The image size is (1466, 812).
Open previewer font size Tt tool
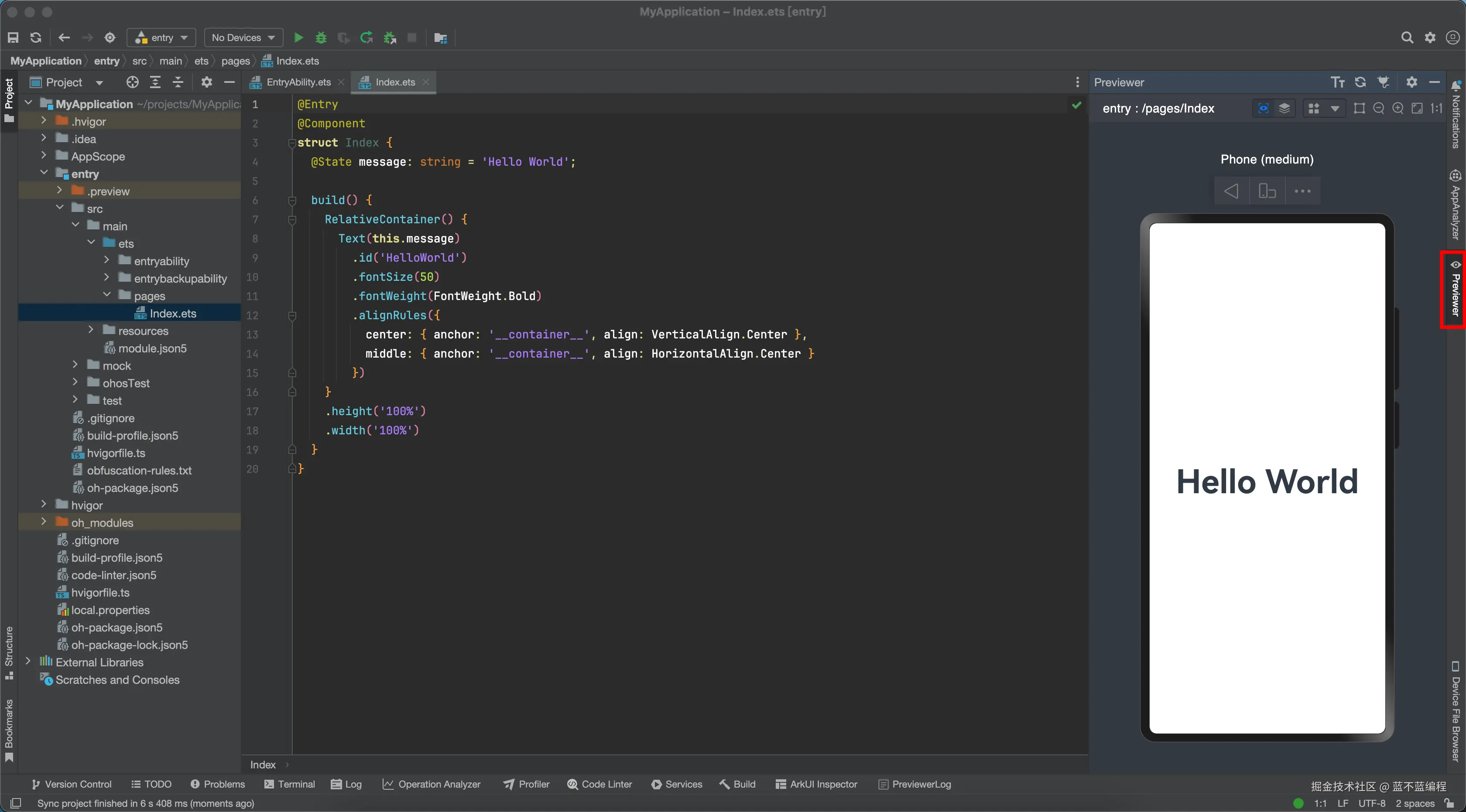[x=1337, y=82]
